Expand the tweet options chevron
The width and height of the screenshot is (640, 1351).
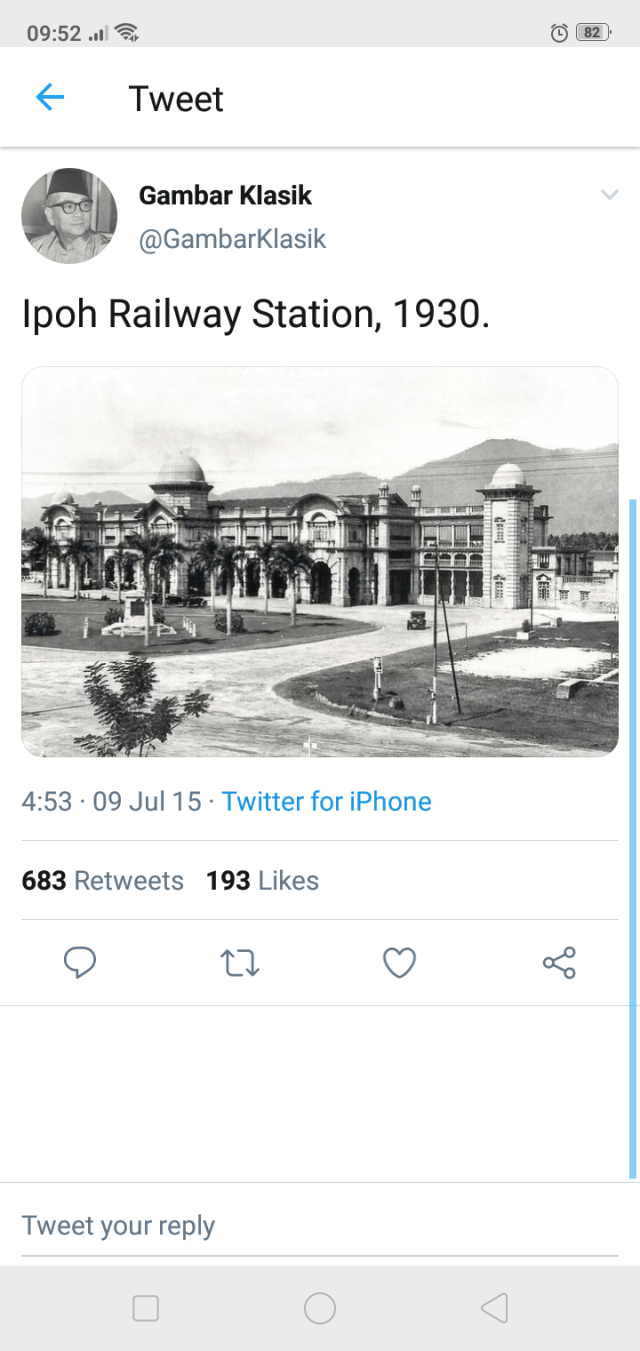tap(609, 195)
